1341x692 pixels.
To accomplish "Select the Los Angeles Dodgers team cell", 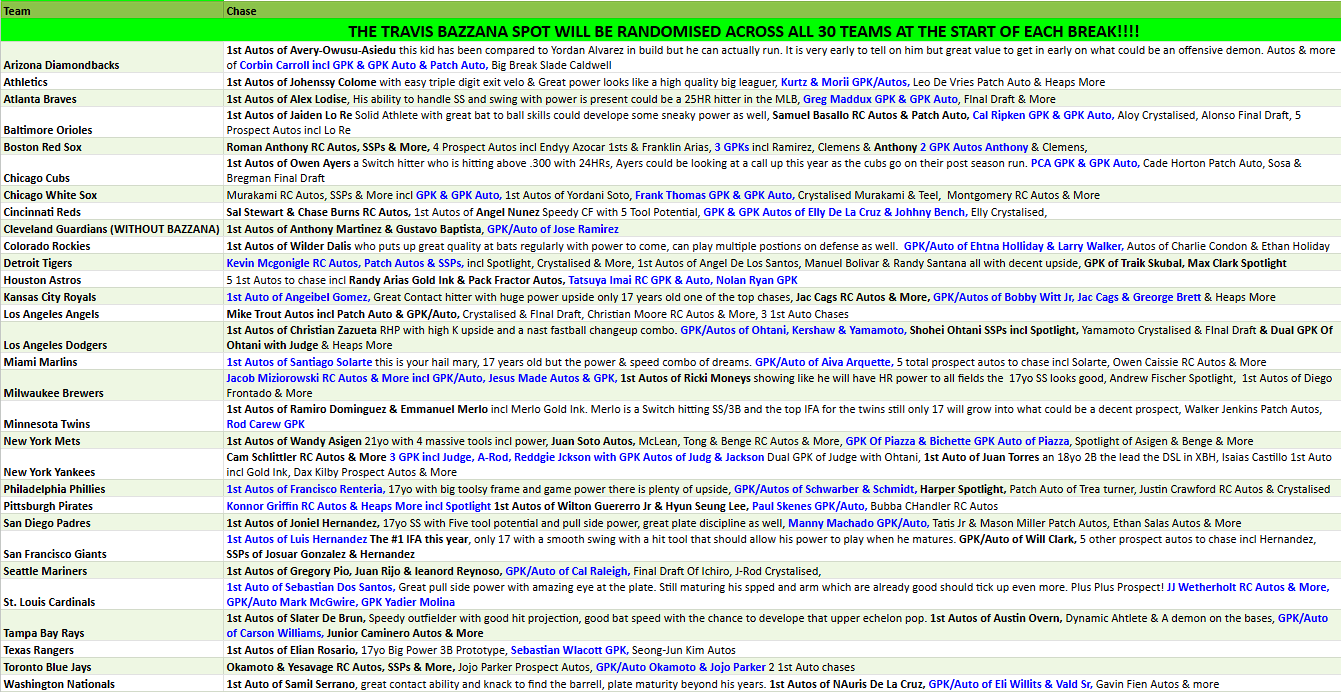I will coord(112,338).
